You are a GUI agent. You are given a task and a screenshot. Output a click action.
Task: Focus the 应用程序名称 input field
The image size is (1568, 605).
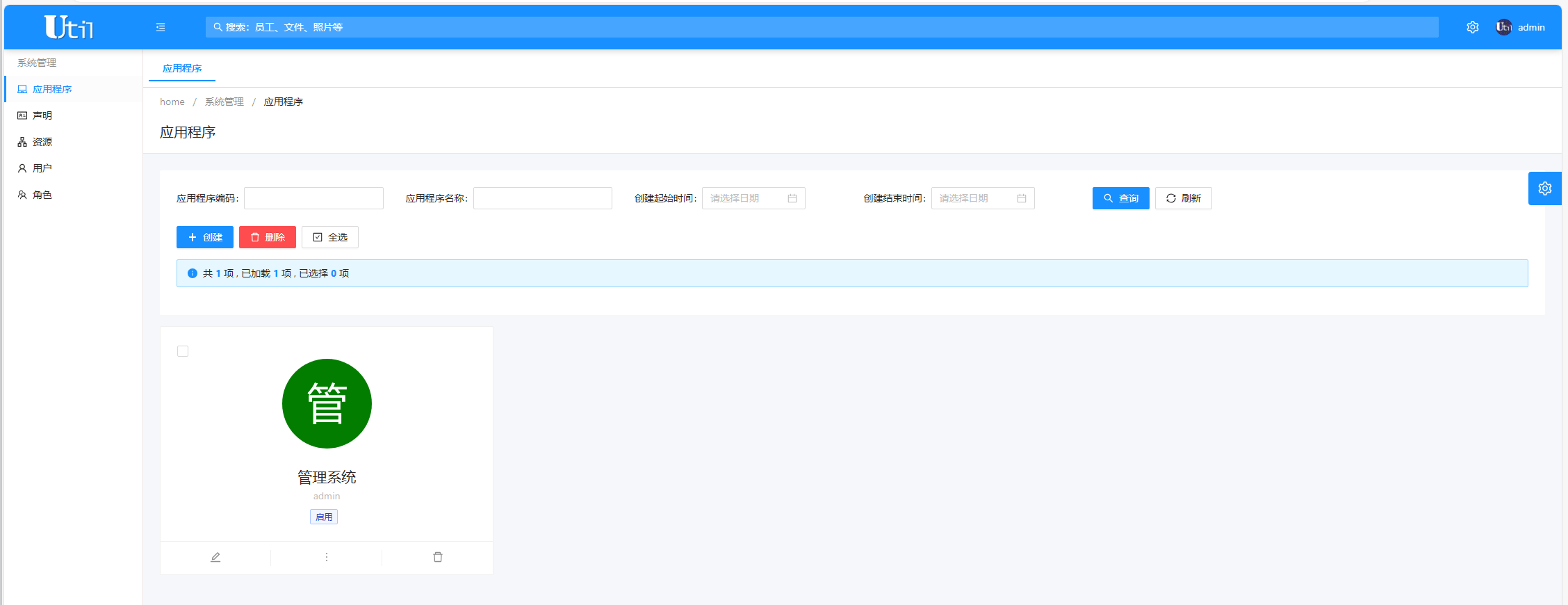tap(543, 198)
